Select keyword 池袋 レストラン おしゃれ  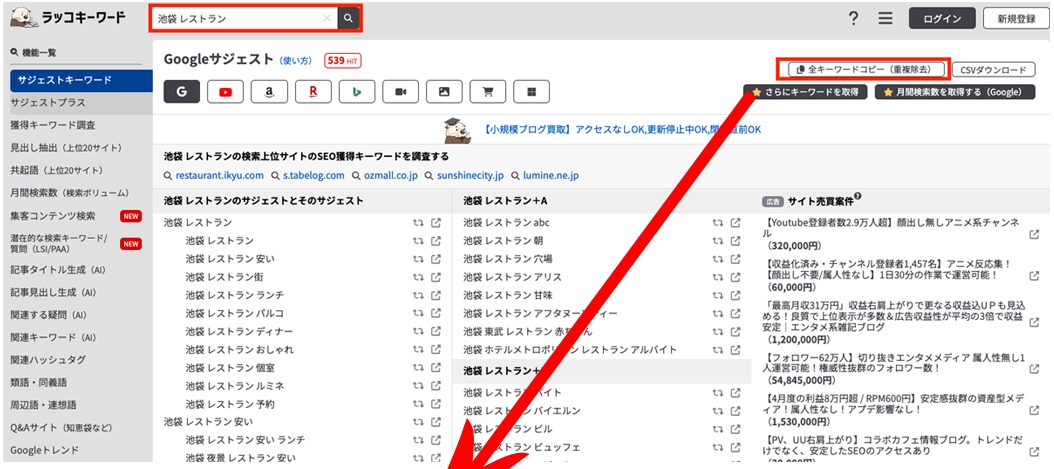coord(239,349)
